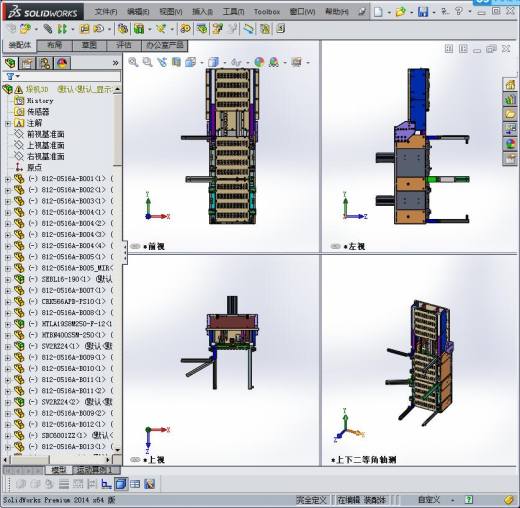
Task: Click the Zoom to Area icon
Action: 147,62
